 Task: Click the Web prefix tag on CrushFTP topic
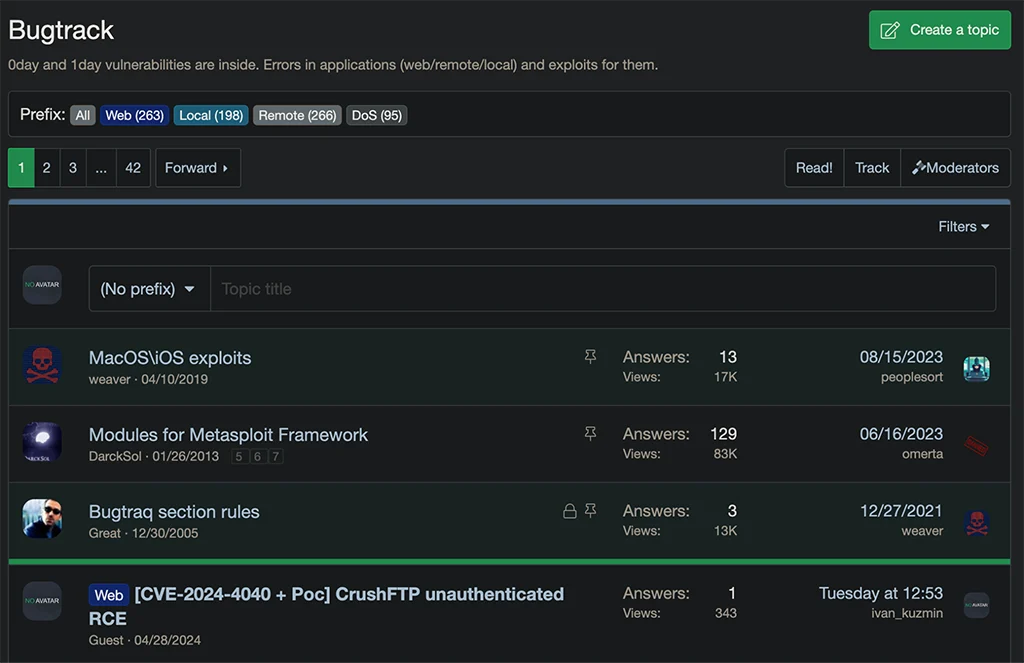pos(108,595)
